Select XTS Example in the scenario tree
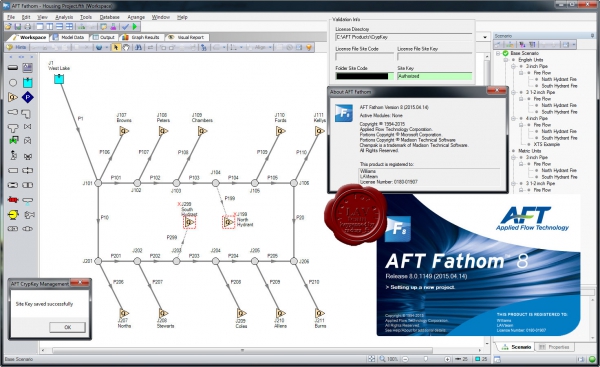 click(x=546, y=144)
